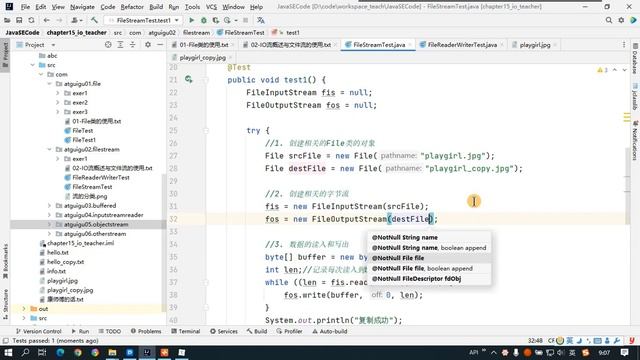The height and width of the screenshot is (360, 640).
Task: Hide the Project panel with minus icon
Action: click(x=160, y=44)
